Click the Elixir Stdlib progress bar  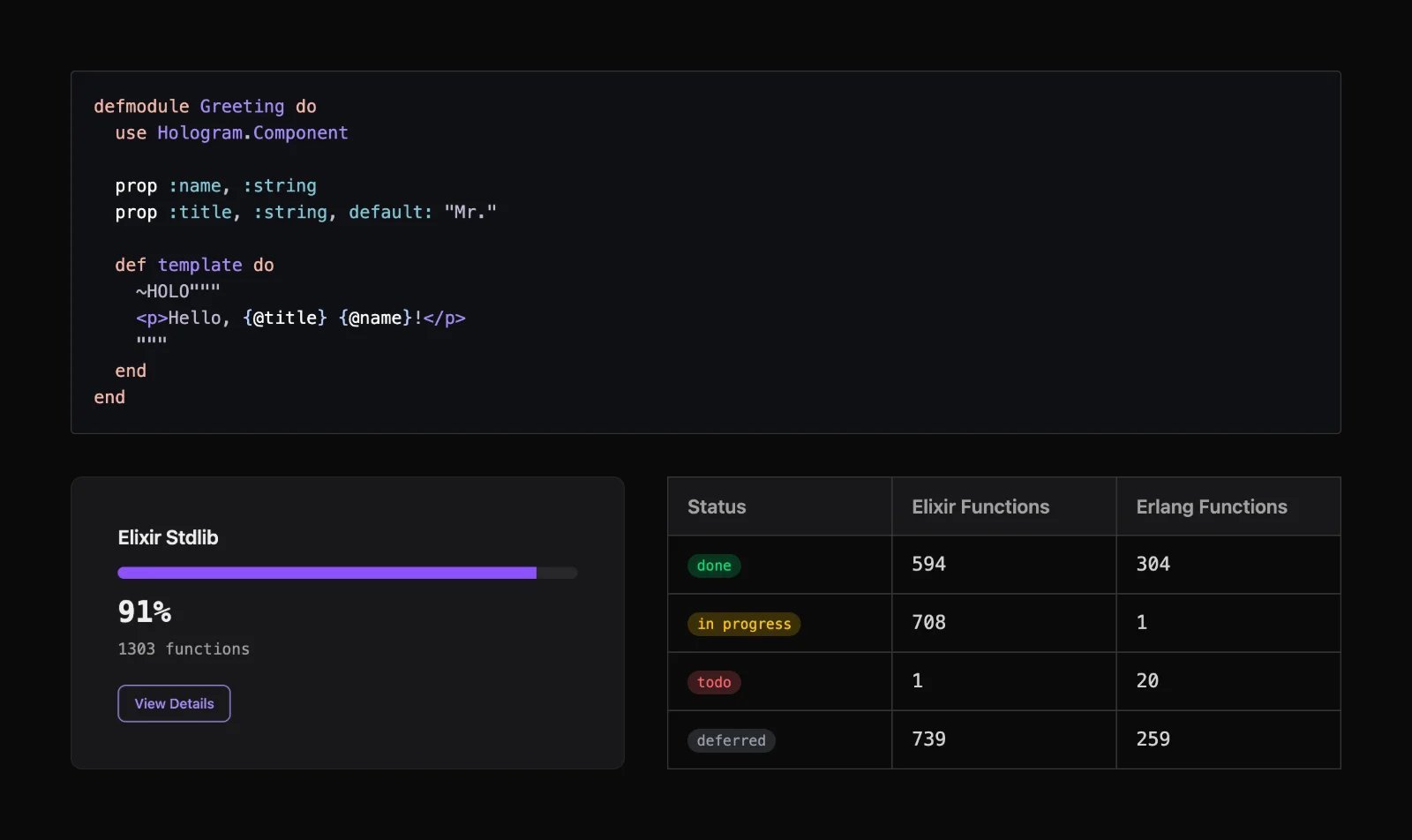[348, 573]
